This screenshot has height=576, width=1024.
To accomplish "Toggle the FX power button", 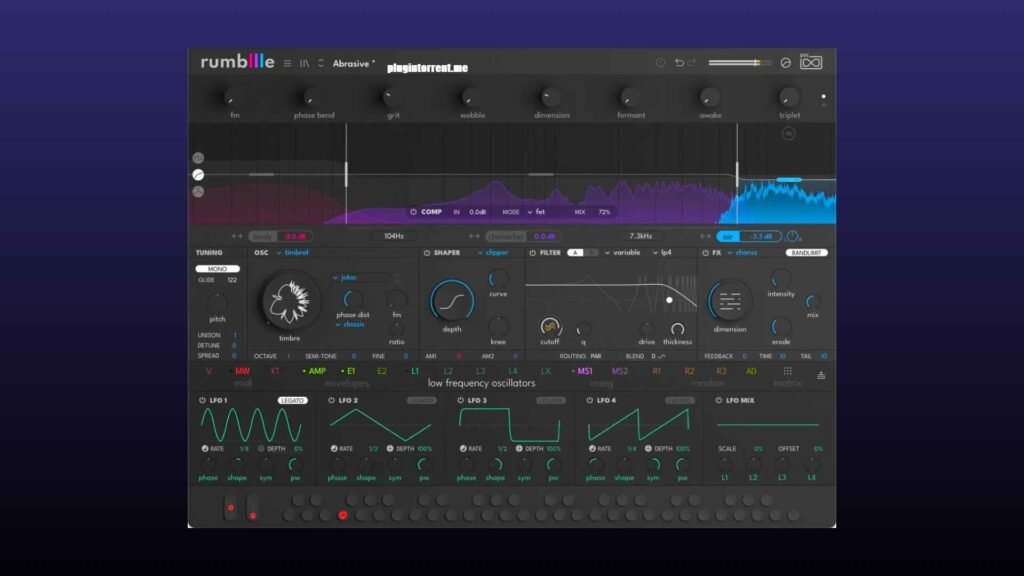I will click(705, 253).
